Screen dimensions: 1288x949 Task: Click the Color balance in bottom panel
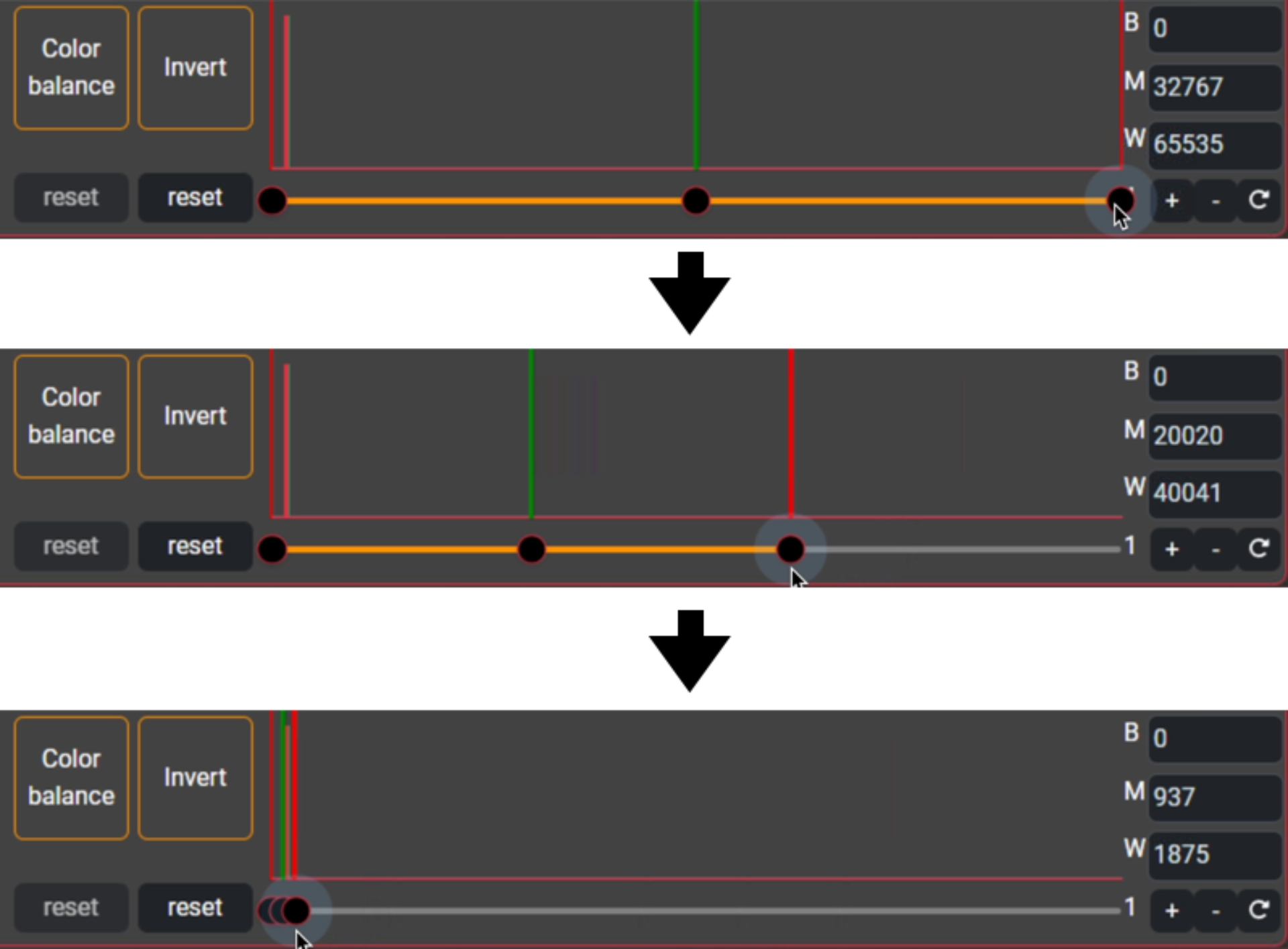(71, 776)
